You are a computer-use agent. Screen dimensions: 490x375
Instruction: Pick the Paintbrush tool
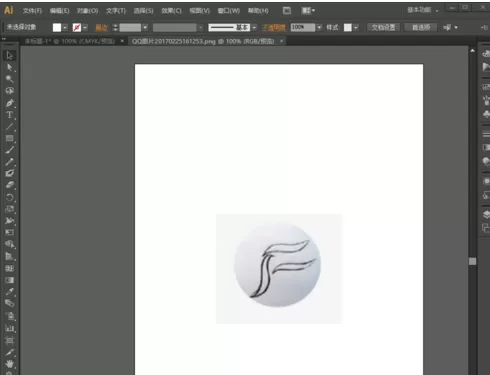(x=9, y=150)
